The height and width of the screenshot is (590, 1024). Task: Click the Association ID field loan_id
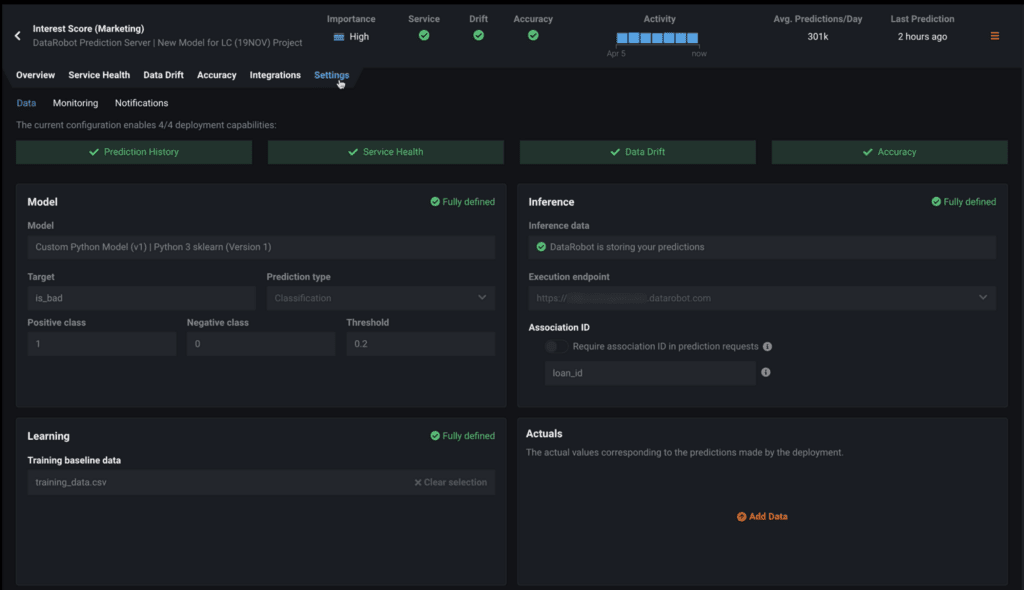(650, 373)
